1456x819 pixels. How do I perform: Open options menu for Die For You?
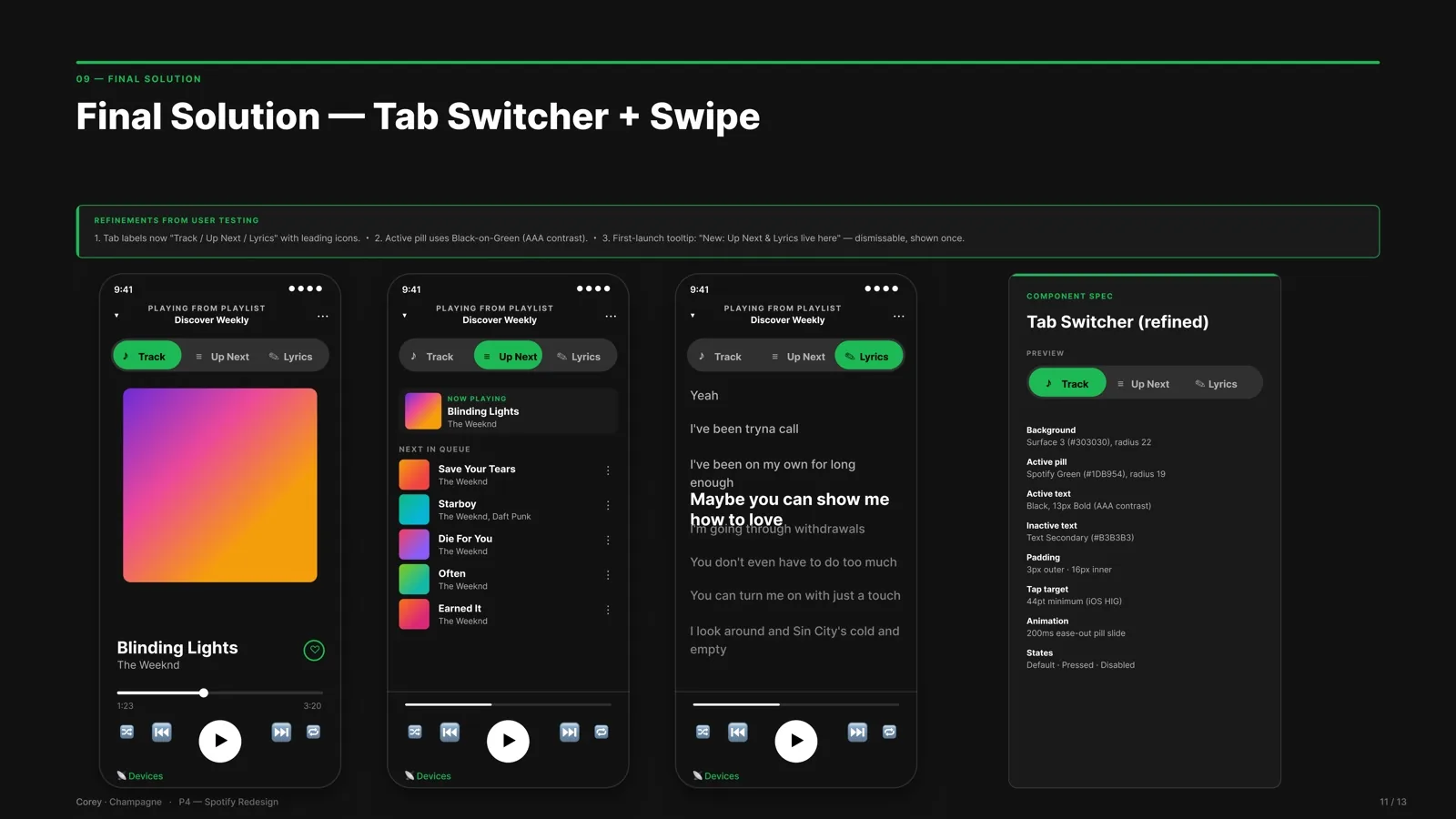click(x=608, y=540)
